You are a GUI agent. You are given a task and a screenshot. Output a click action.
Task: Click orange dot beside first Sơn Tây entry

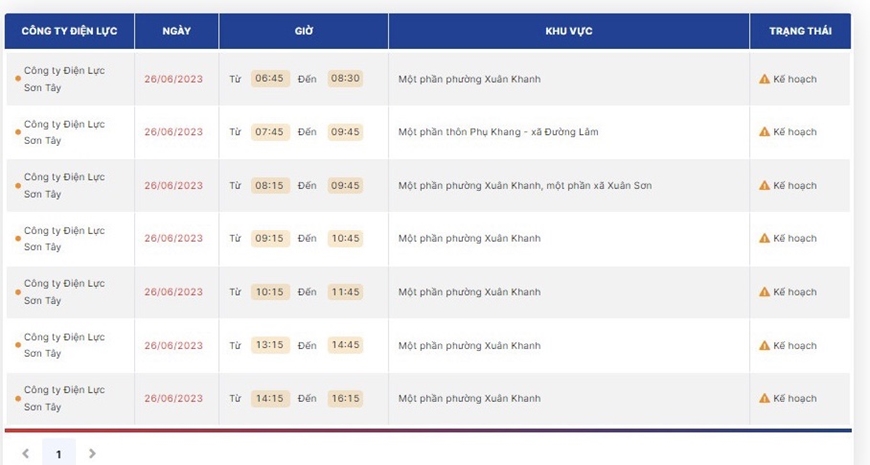(x=18, y=79)
